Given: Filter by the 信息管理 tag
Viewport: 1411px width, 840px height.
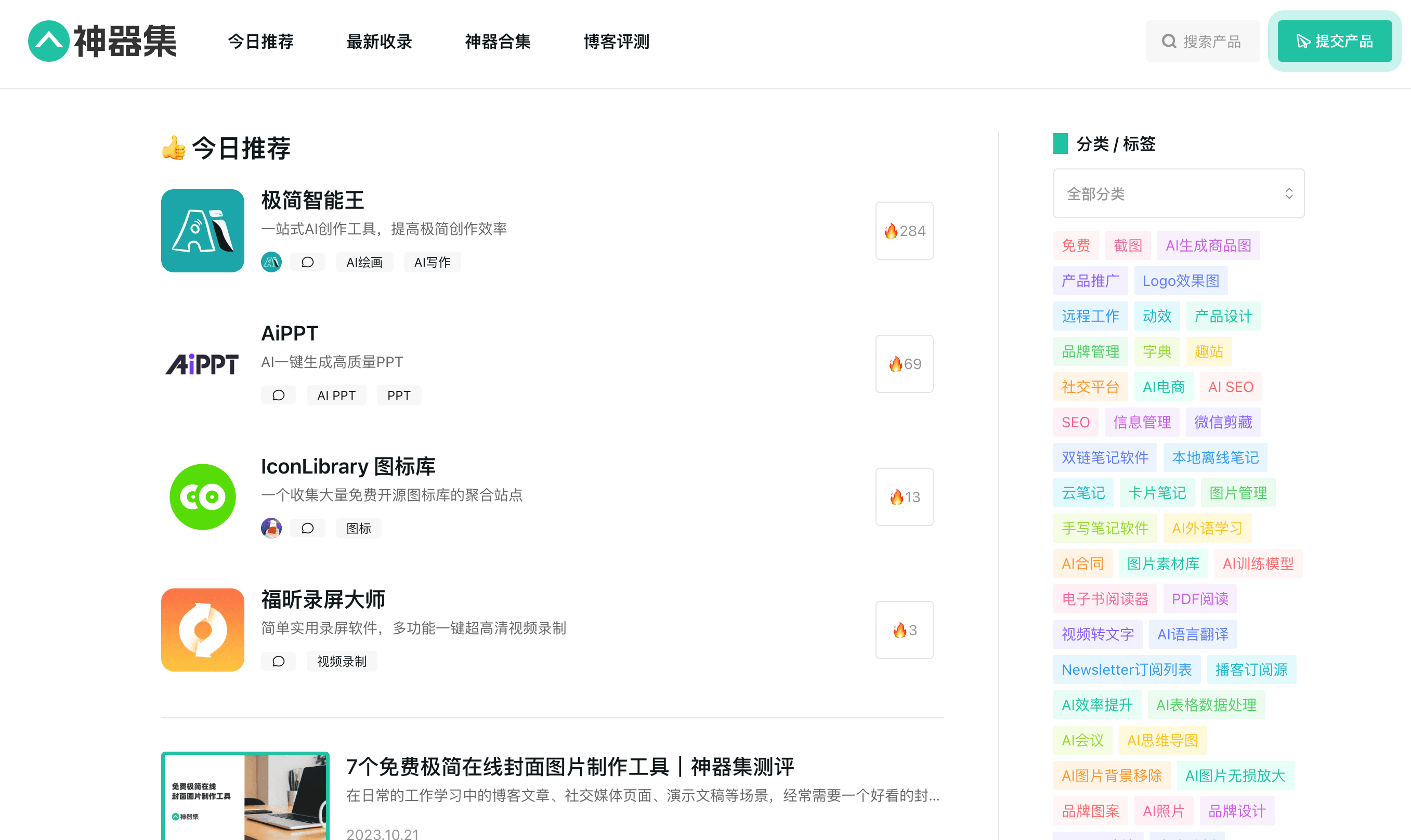Looking at the screenshot, I should coord(1142,422).
